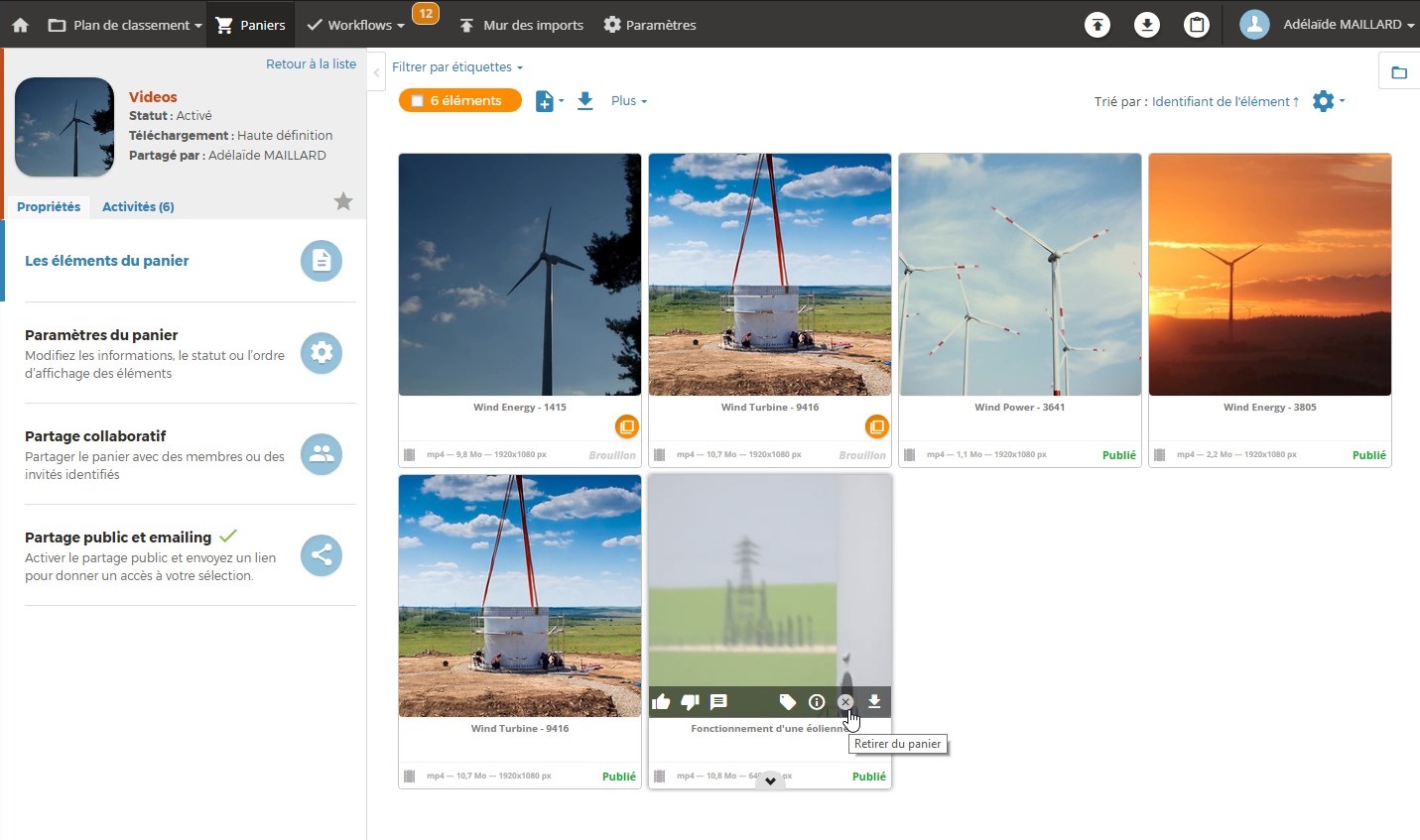Click the Fonctionnement d'une éolienne title text
Image resolution: width=1420 pixels, height=840 pixels.
tap(770, 728)
